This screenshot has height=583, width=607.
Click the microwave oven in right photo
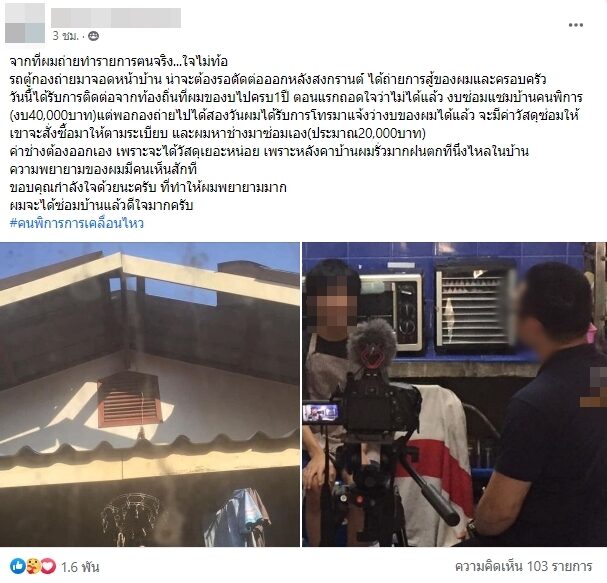pyautogui.click(x=391, y=313)
